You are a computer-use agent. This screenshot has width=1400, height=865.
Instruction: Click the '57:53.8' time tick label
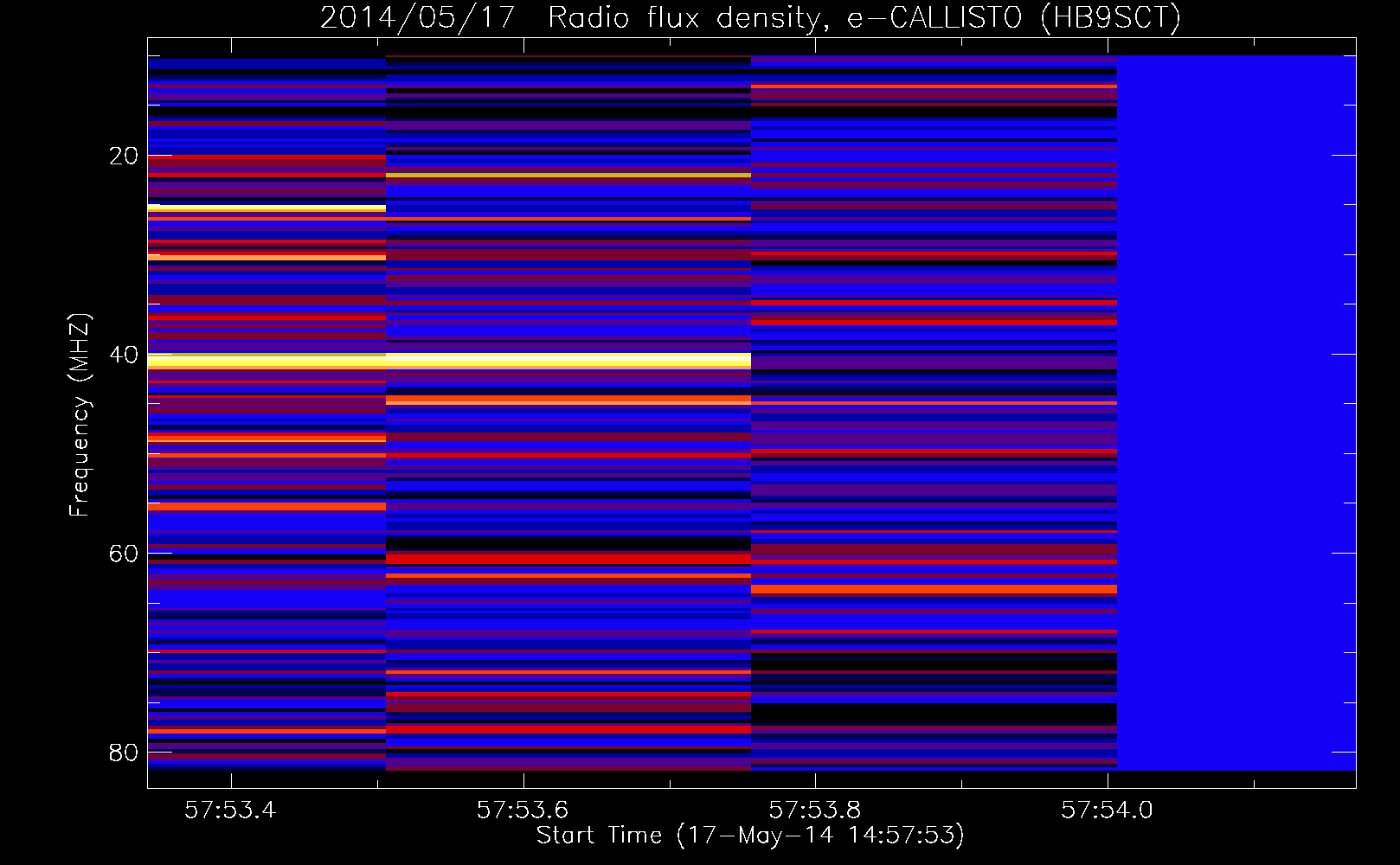point(815,810)
